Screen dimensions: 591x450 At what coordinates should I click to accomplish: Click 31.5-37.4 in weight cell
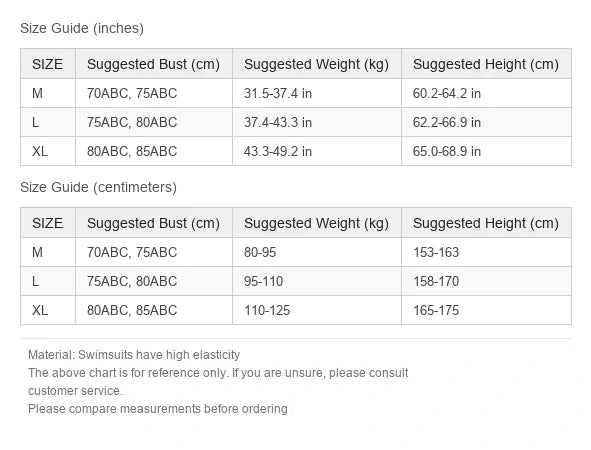(278, 93)
